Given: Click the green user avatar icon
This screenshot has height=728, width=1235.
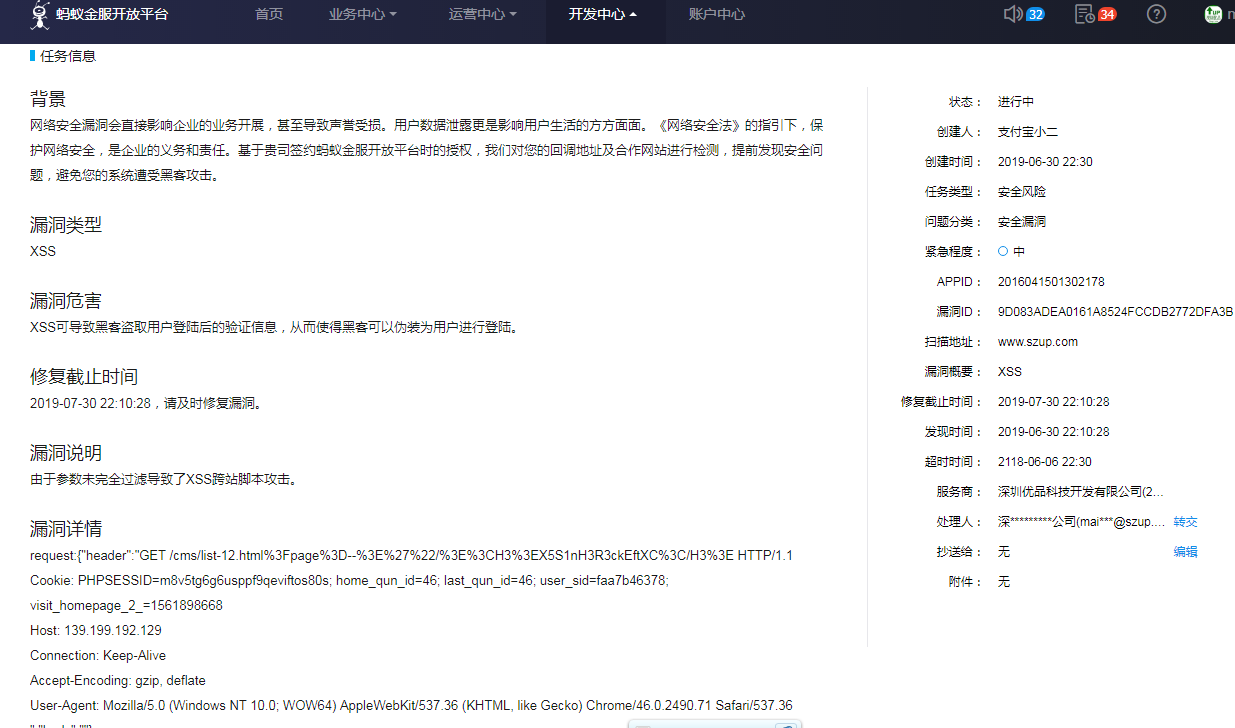Looking at the screenshot, I should (1213, 14).
